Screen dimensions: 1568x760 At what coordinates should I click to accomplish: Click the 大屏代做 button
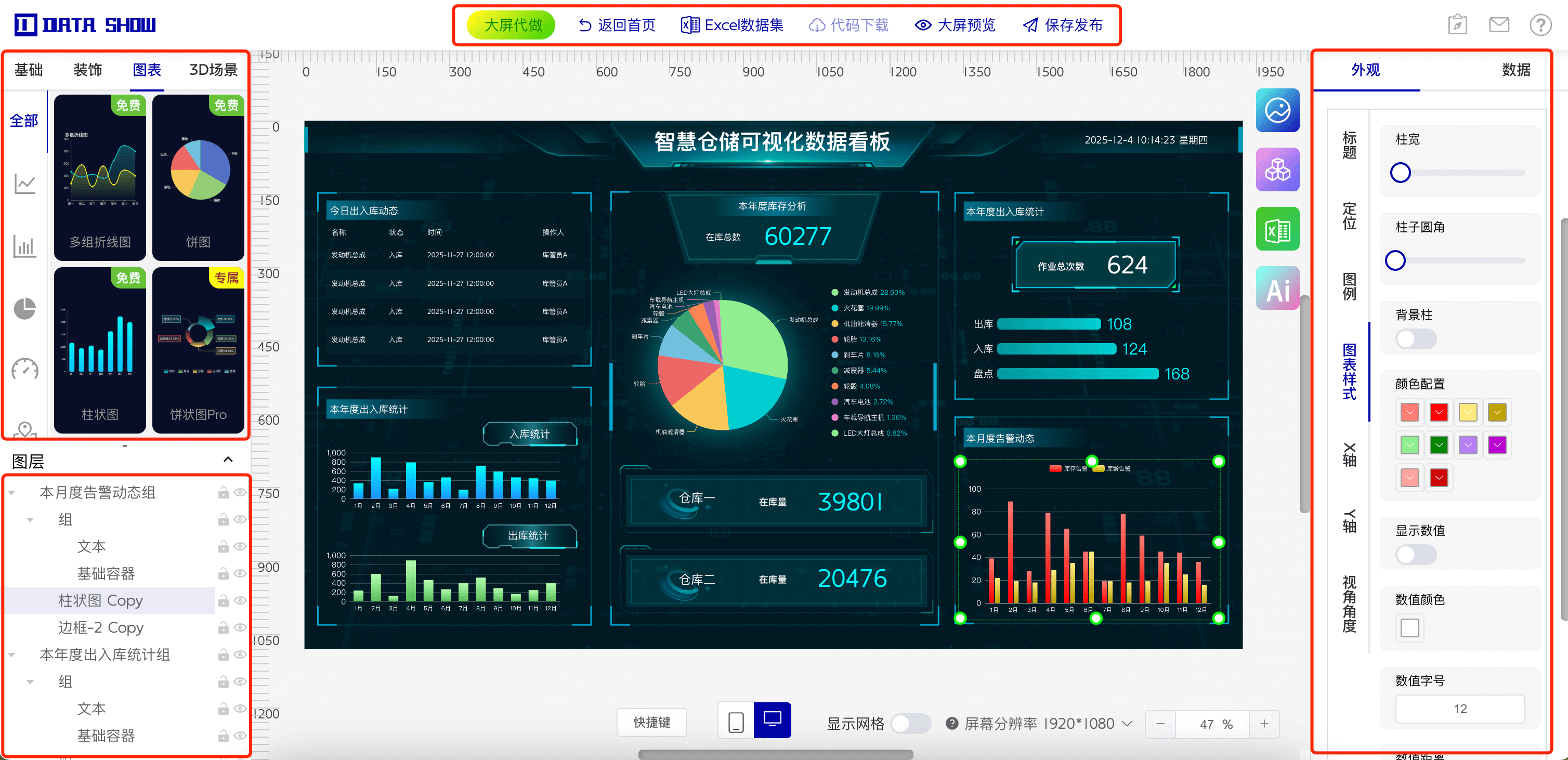512,25
